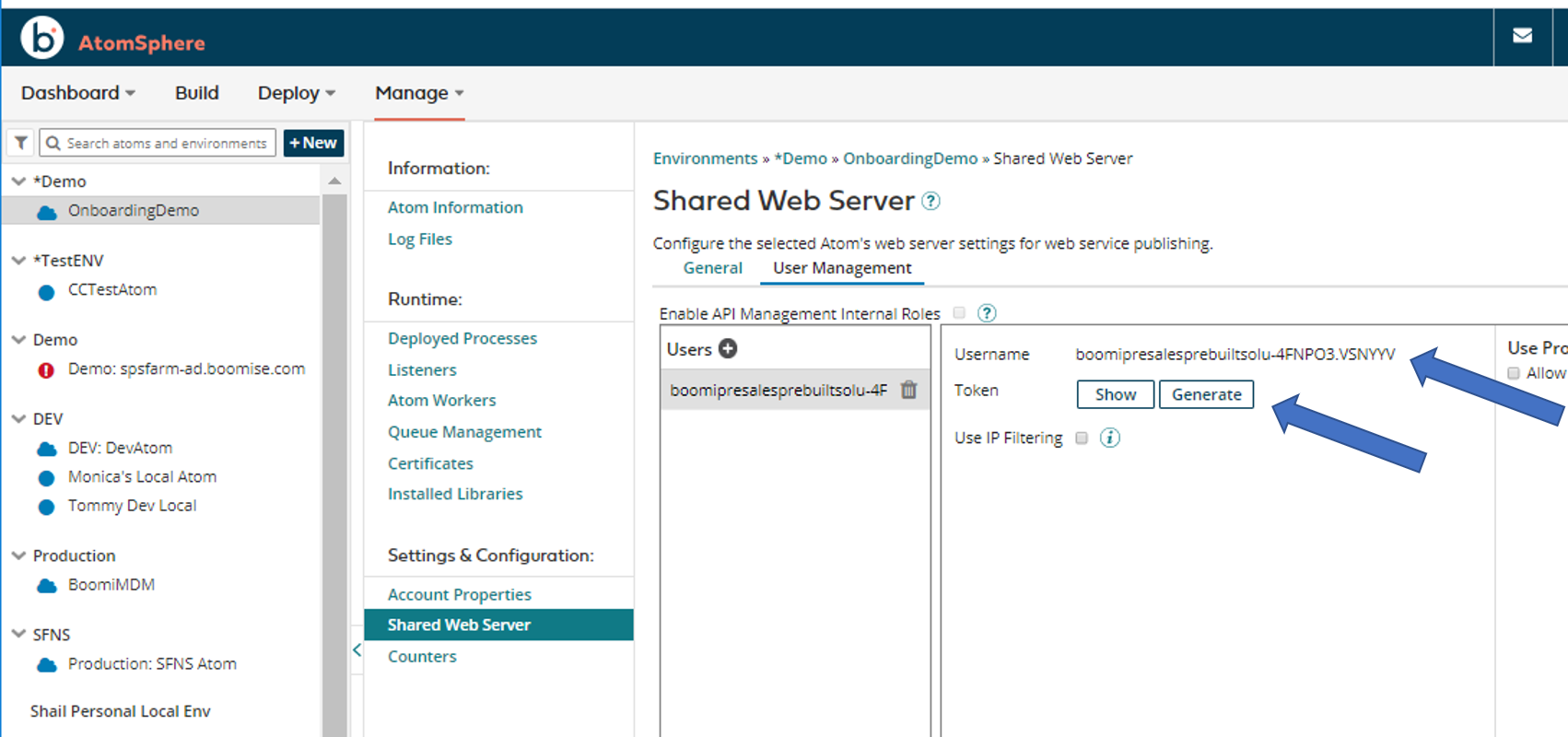Click the Generate token button
Screen dimensions: 1568x737
(1206, 394)
